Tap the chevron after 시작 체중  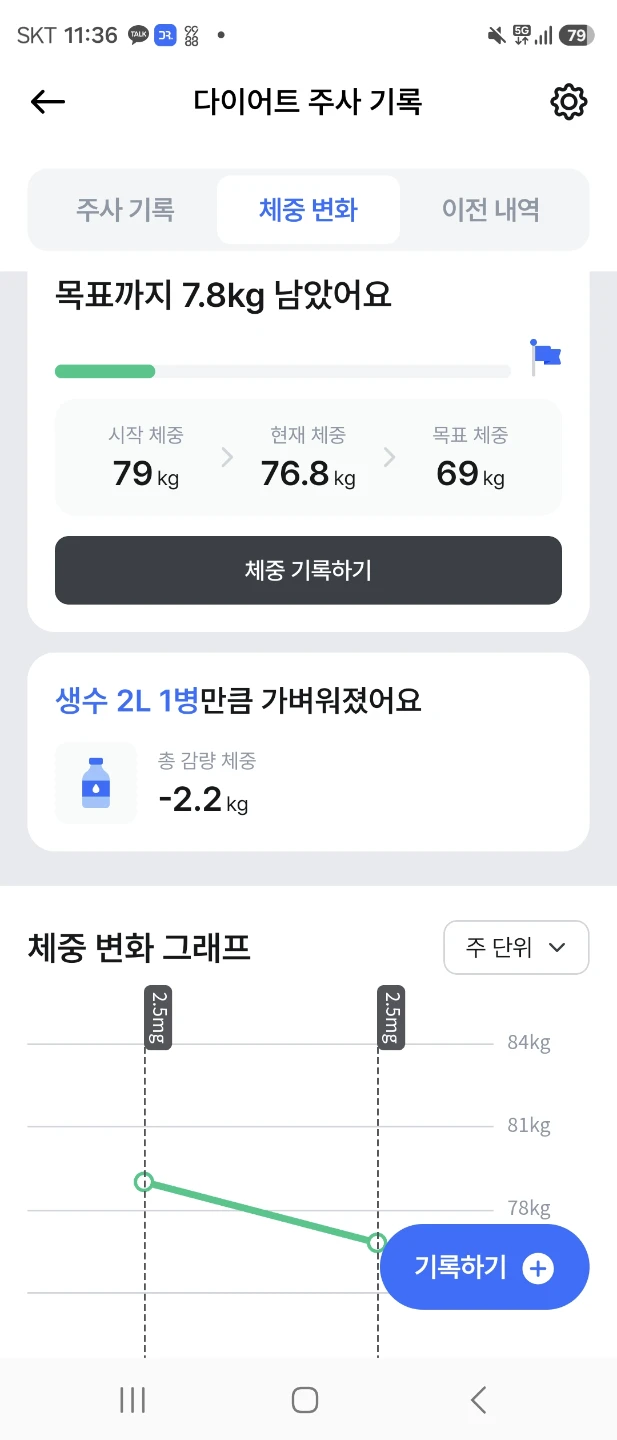[x=227, y=457]
